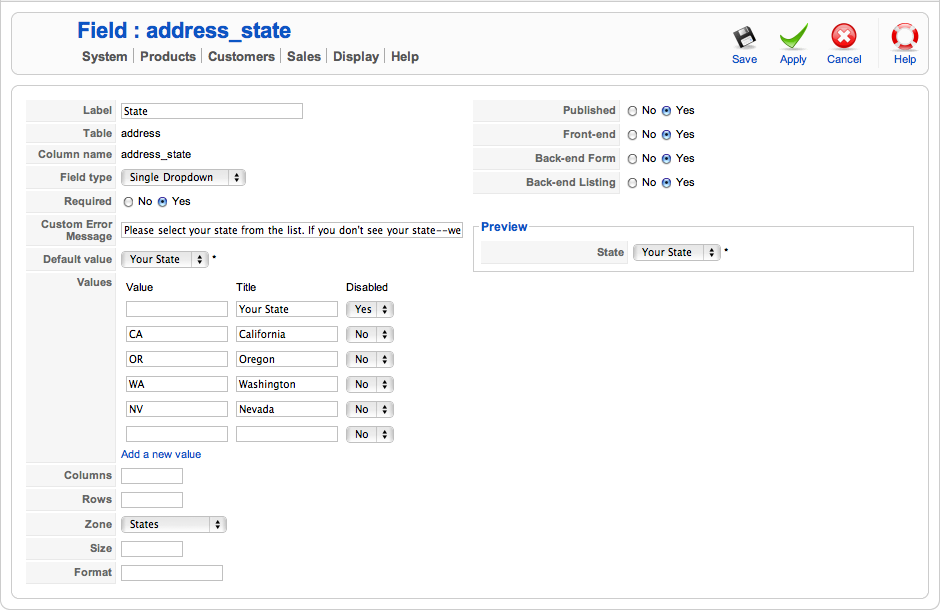Open the Field type dropdown

(183, 177)
